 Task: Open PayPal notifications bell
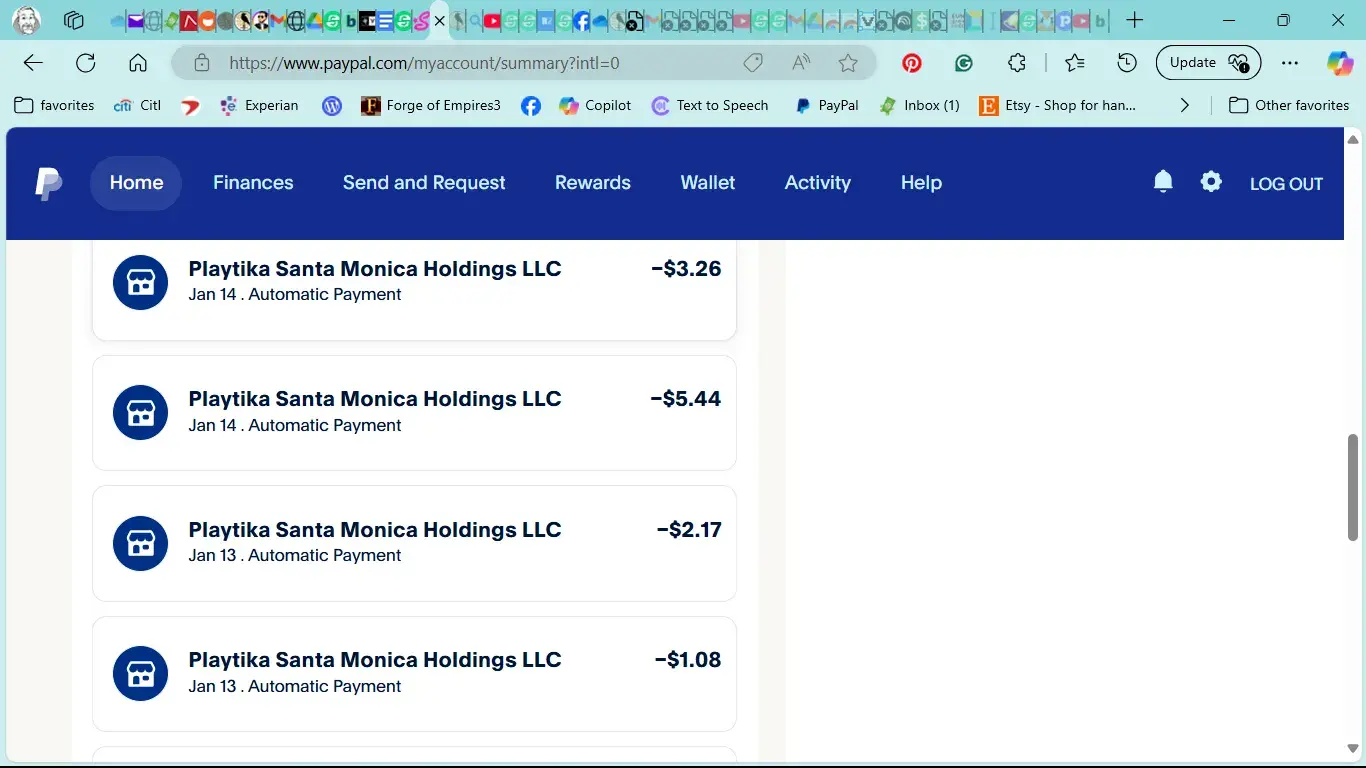tap(1162, 182)
